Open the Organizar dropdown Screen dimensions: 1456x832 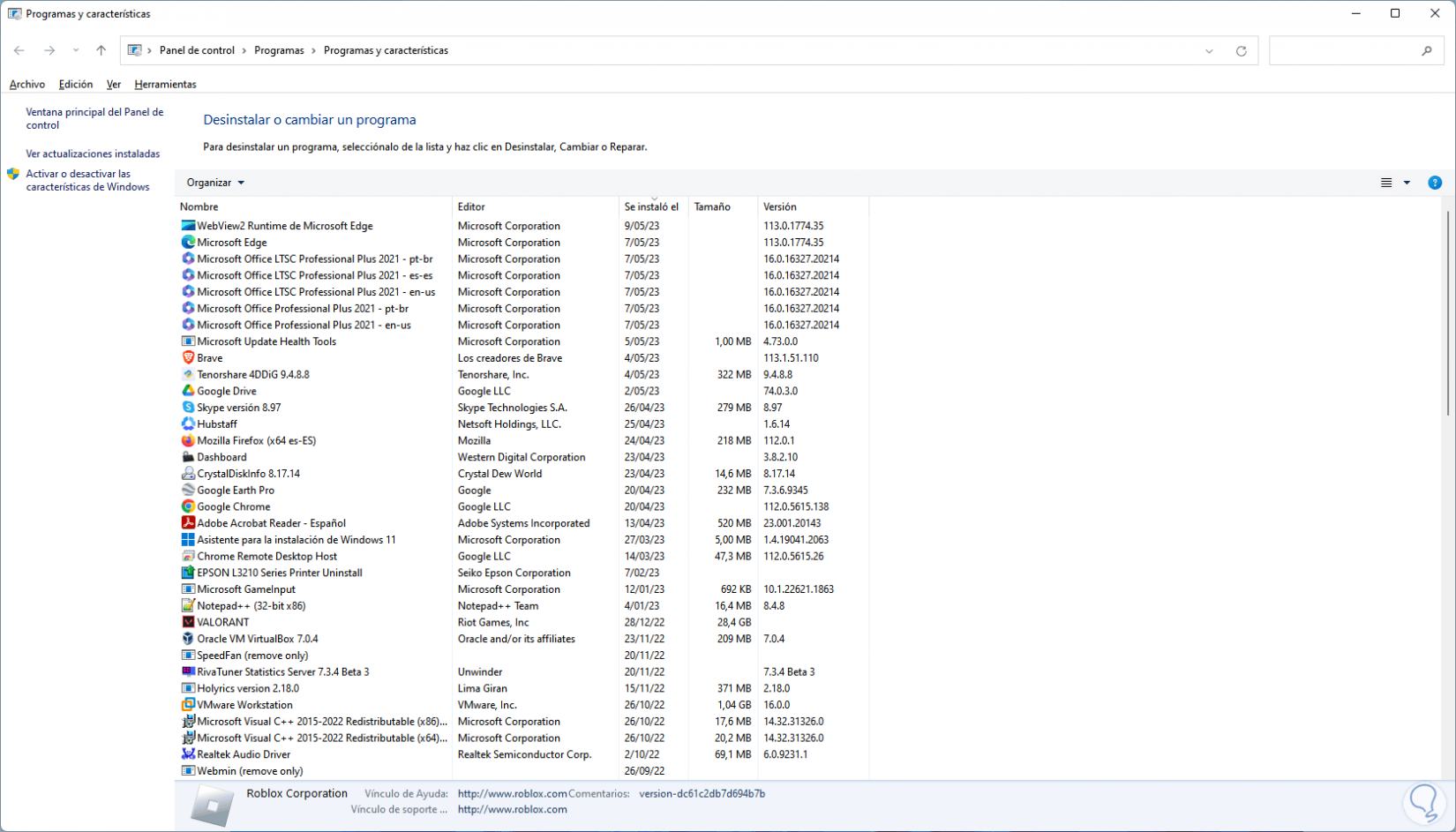click(215, 183)
